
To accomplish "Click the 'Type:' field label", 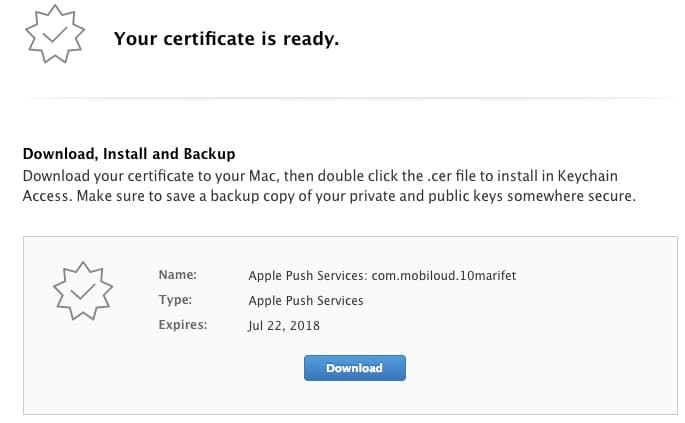I will point(175,300).
